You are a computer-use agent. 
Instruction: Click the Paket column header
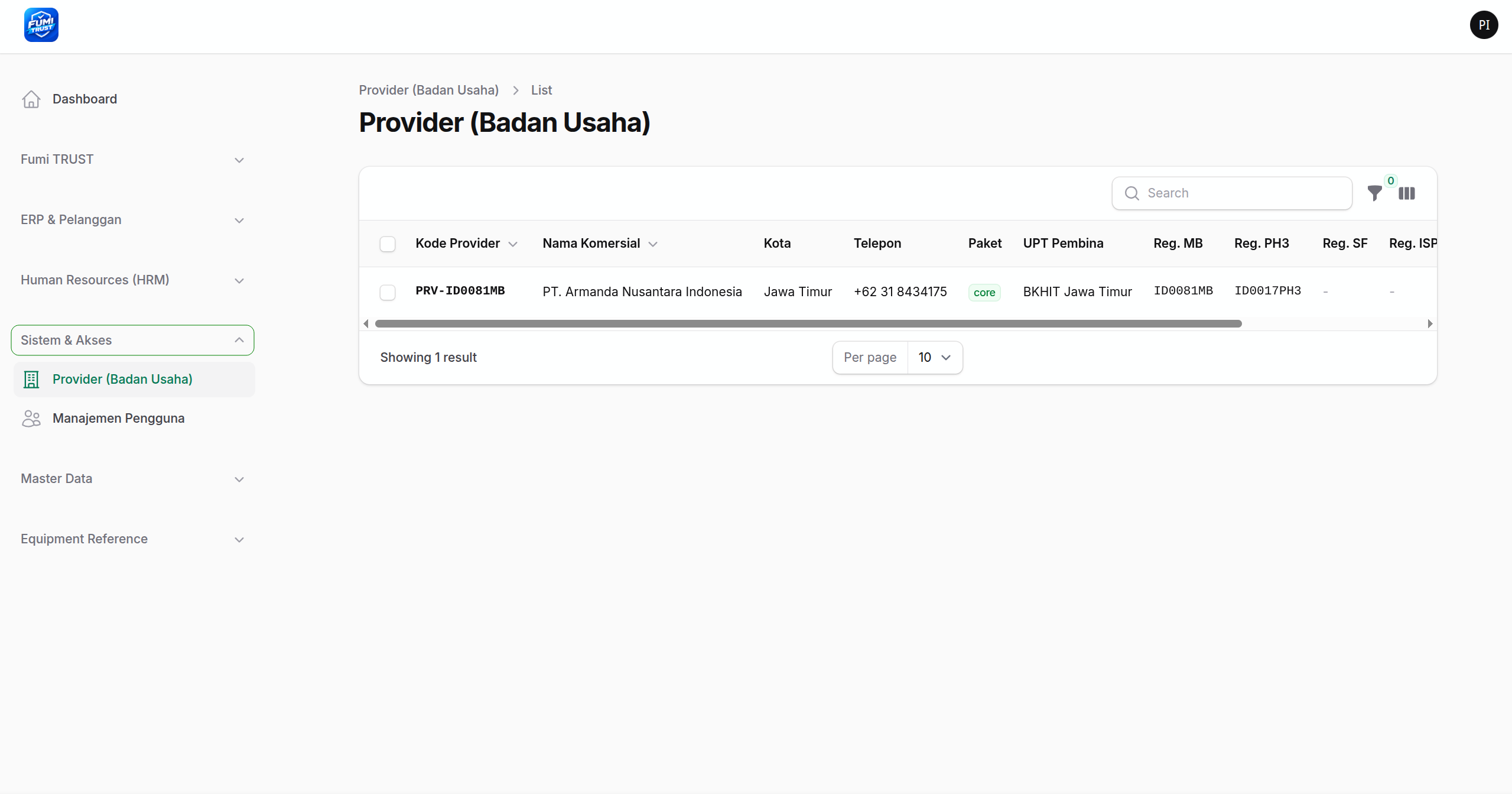pos(984,244)
